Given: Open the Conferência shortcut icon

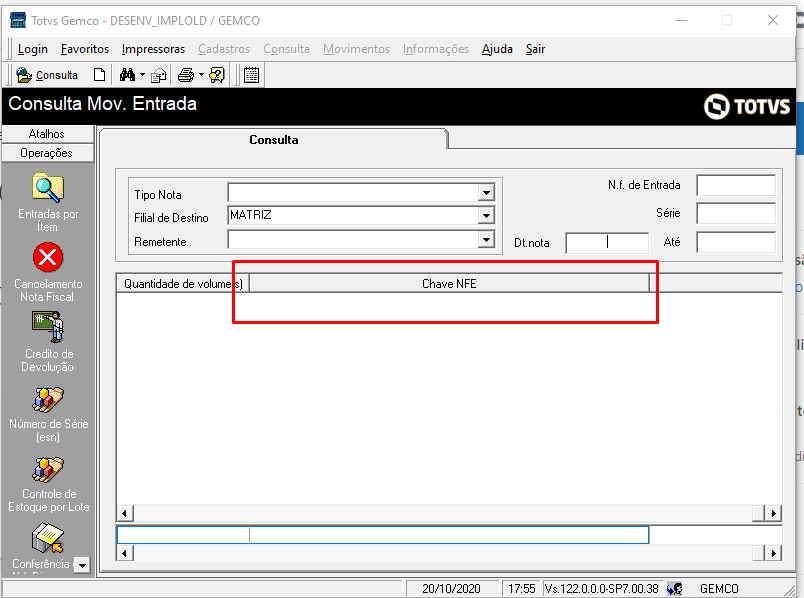Looking at the screenshot, I should click(47, 539).
